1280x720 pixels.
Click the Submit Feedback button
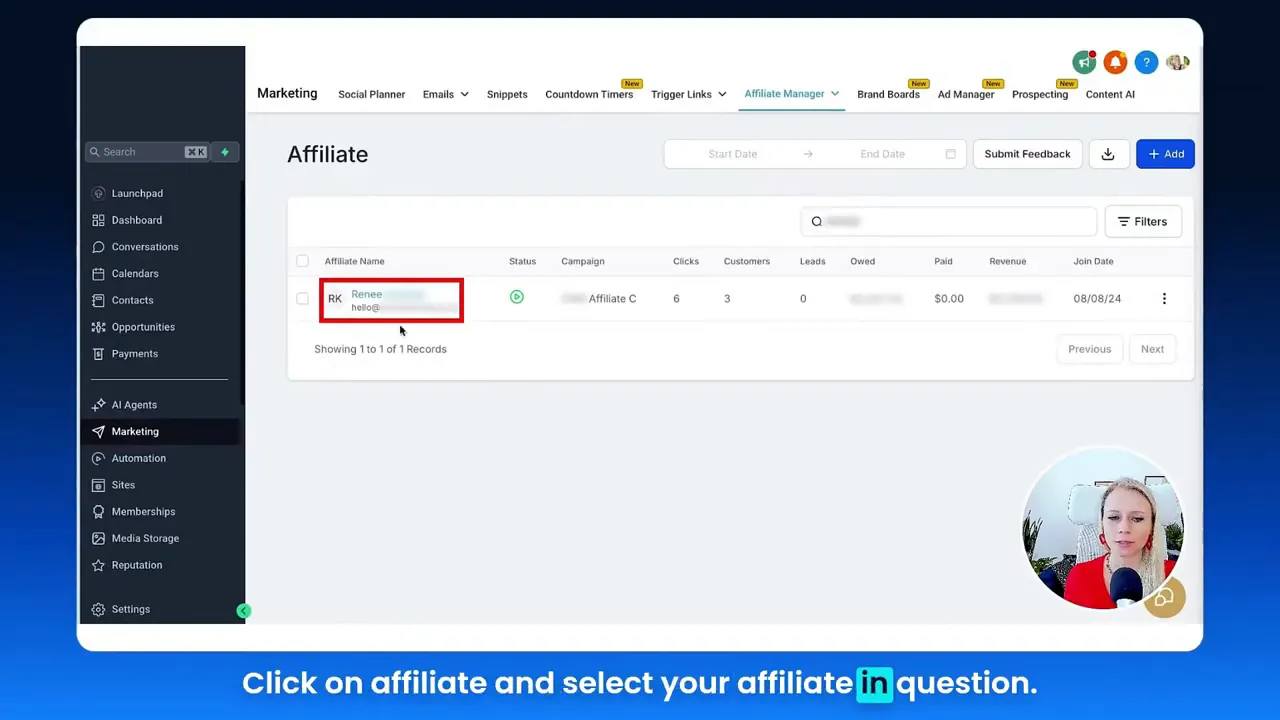pyautogui.click(x=1027, y=154)
